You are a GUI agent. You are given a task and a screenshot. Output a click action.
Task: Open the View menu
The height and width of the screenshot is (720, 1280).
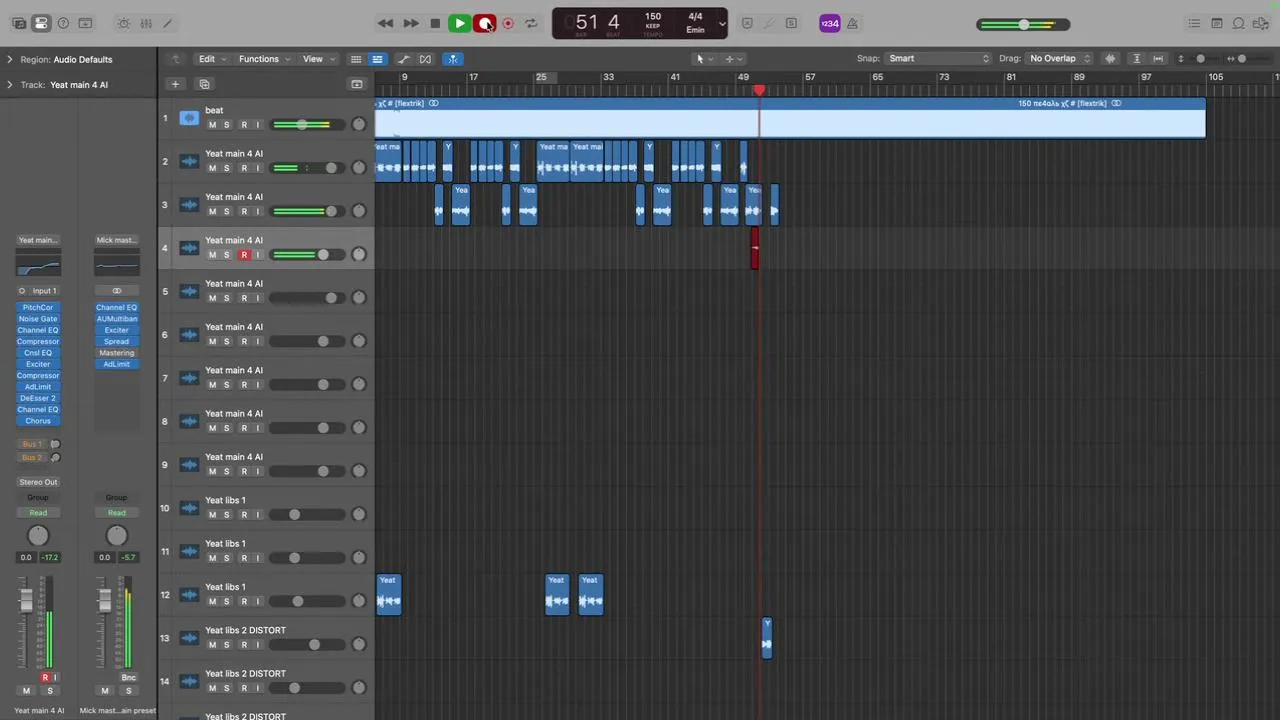click(x=317, y=59)
